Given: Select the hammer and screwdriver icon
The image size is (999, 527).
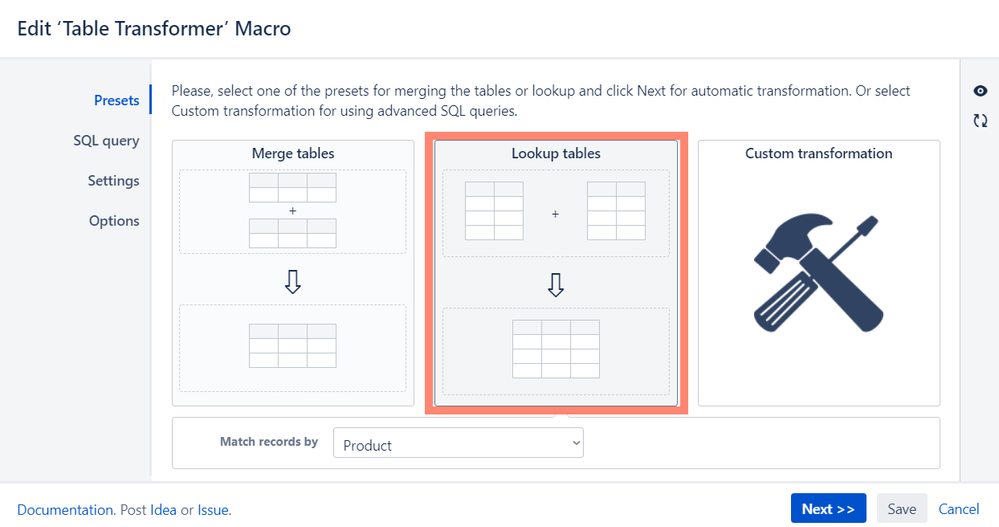Looking at the screenshot, I should (819, 273).
